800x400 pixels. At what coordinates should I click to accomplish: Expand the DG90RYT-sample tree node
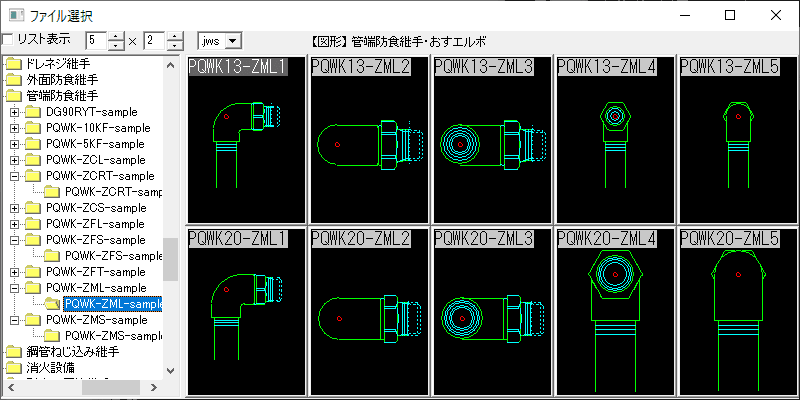[x=14, y=112]
